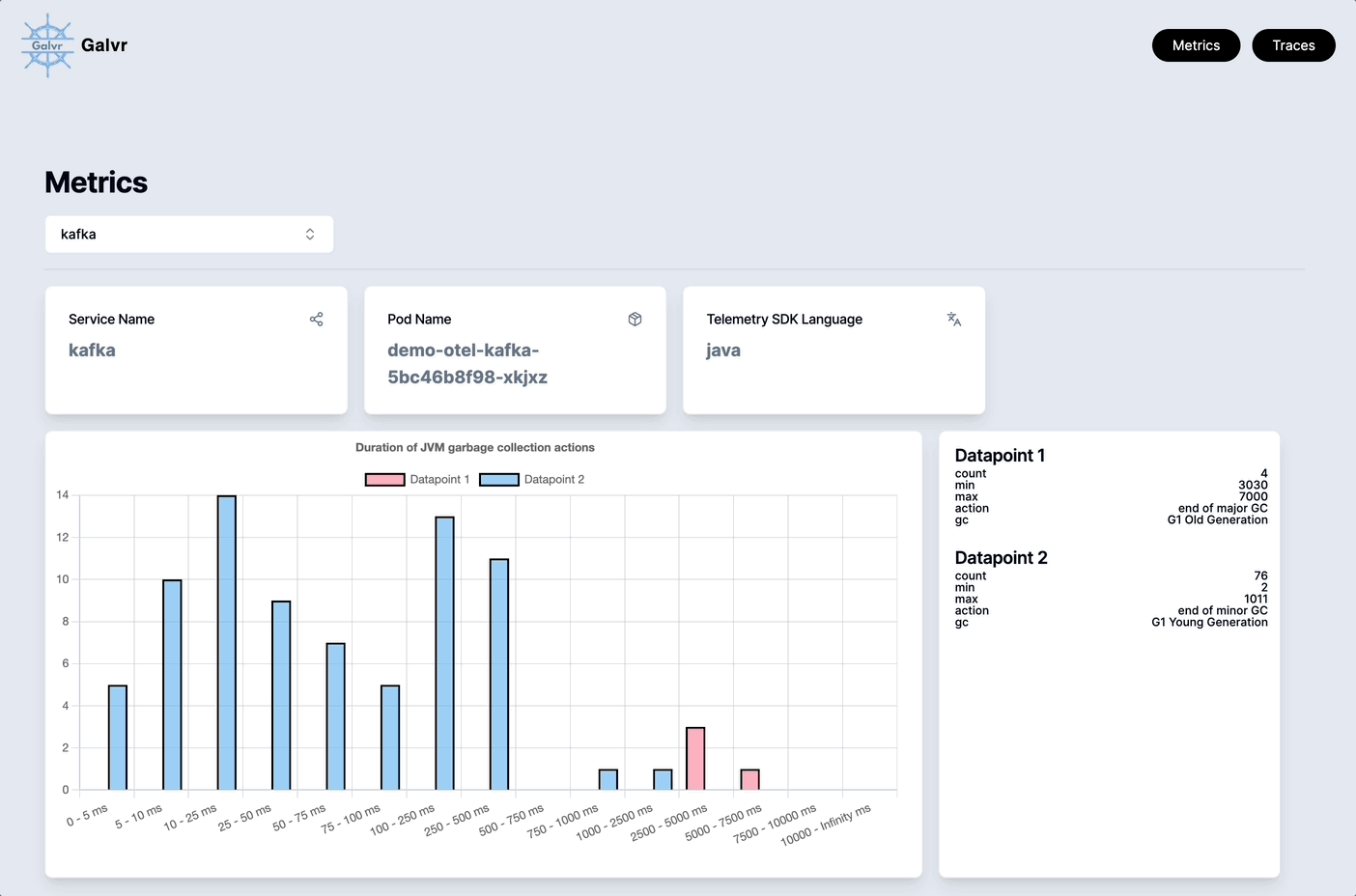The height and width of the screenshot is (896, 1356).
Task: Click the 'Datapoint 1' panel heading
Action: [1000, 456]
